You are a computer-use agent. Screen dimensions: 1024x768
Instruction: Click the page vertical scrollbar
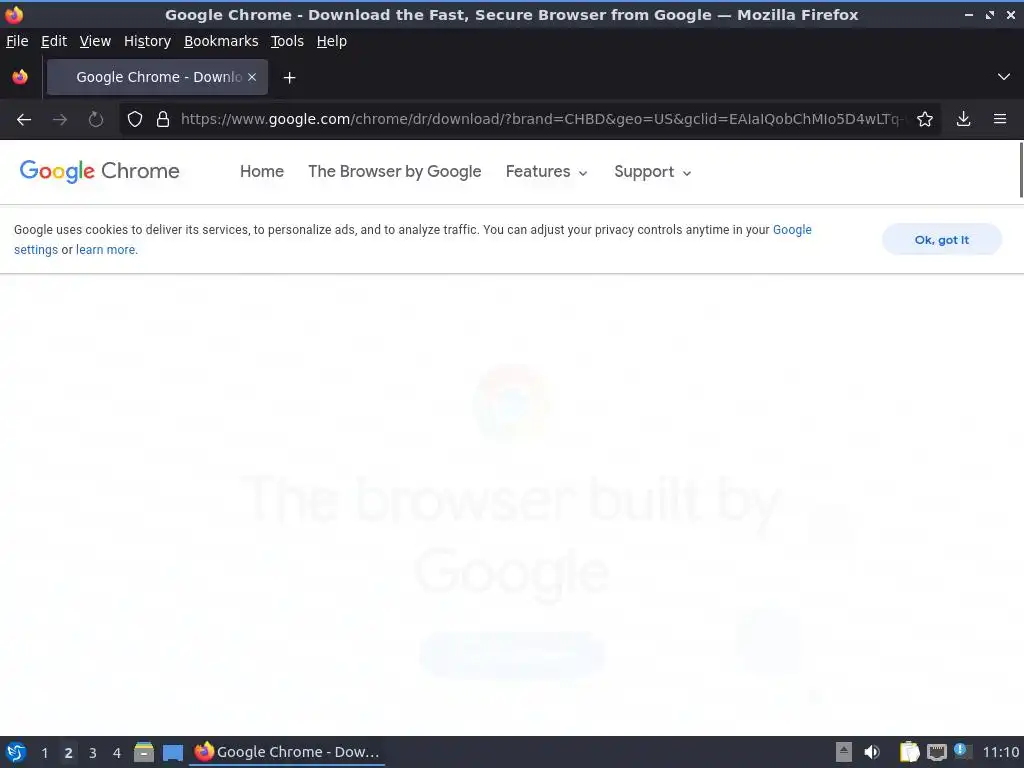click(x=1021, y=170)
